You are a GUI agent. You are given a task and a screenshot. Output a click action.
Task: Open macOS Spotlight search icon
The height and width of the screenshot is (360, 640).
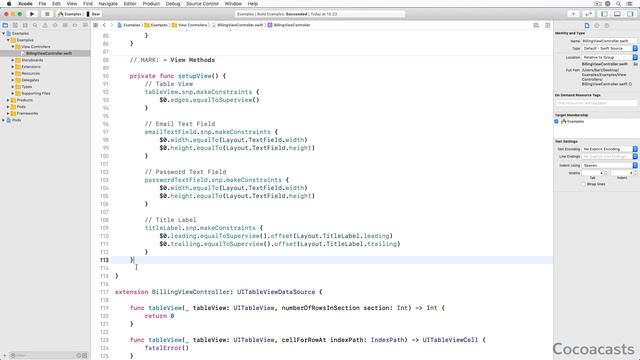coord(619,4)
